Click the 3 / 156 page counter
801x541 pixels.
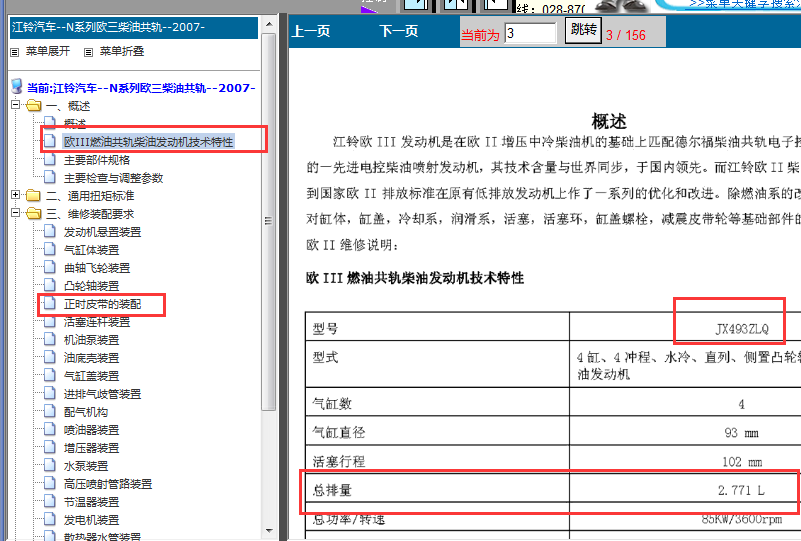[626, 35]
